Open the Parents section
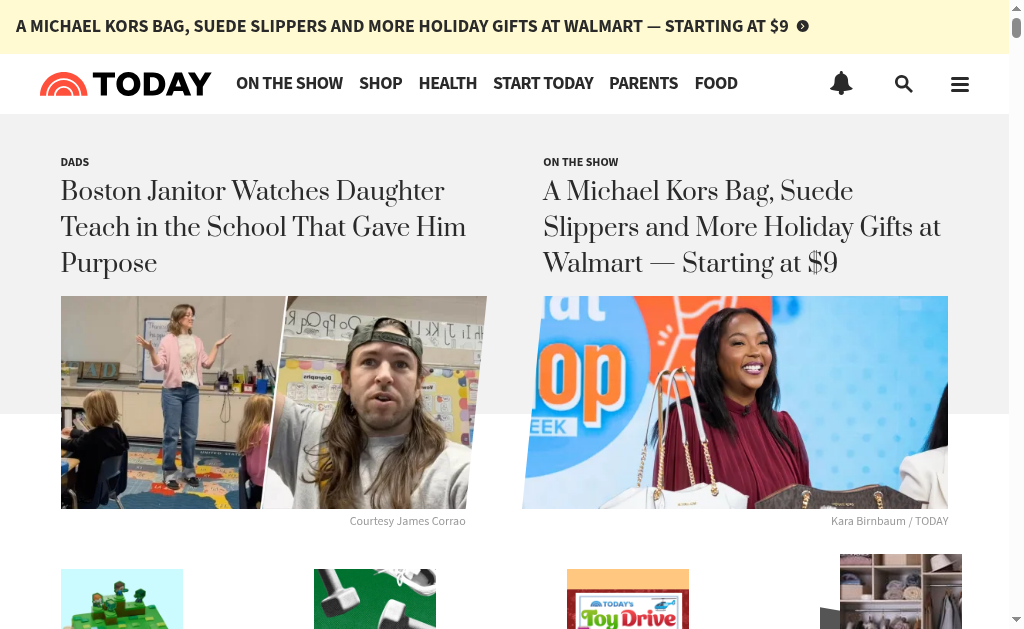This screenshot has height=629, width=1024. coord(643,84)
